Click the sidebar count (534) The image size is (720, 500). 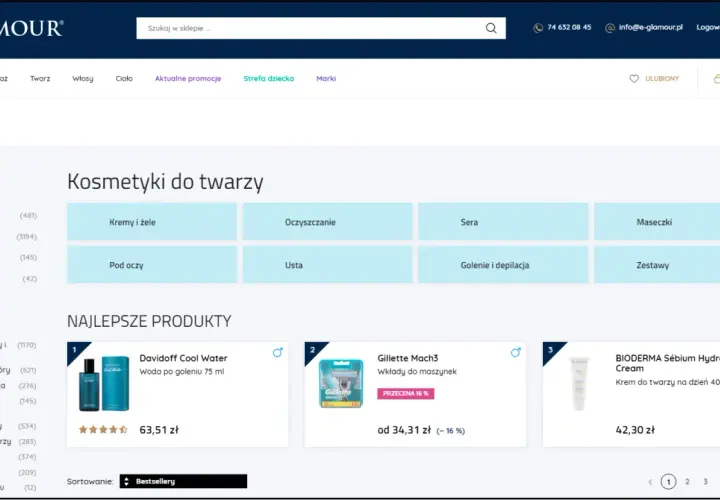27,426
